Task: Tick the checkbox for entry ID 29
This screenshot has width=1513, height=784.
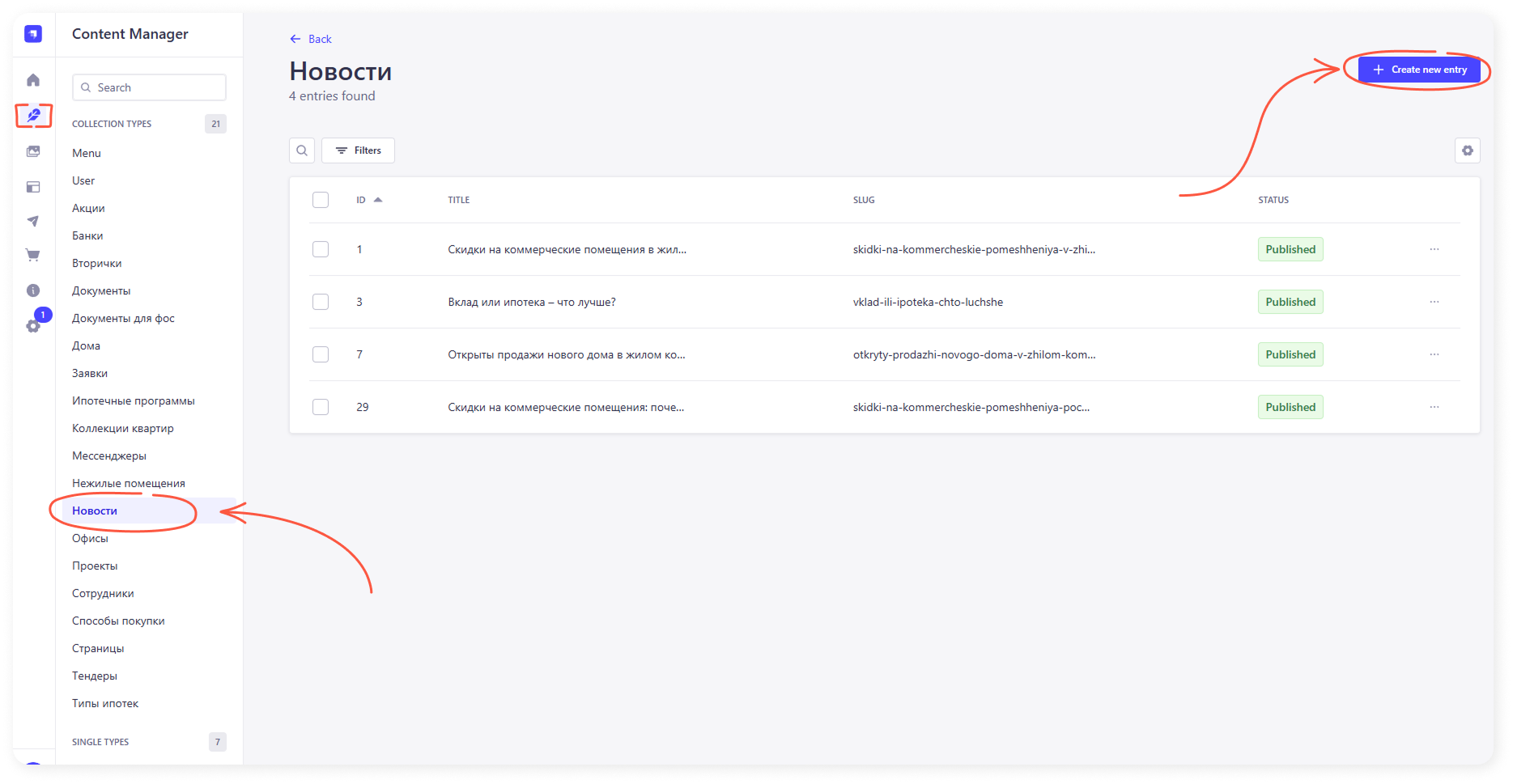Action: pos(321,407)
